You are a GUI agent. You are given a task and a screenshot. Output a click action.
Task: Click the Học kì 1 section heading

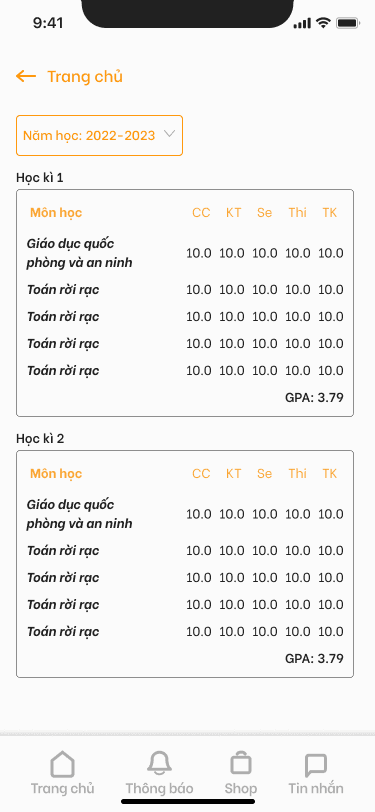pos(40,178)
